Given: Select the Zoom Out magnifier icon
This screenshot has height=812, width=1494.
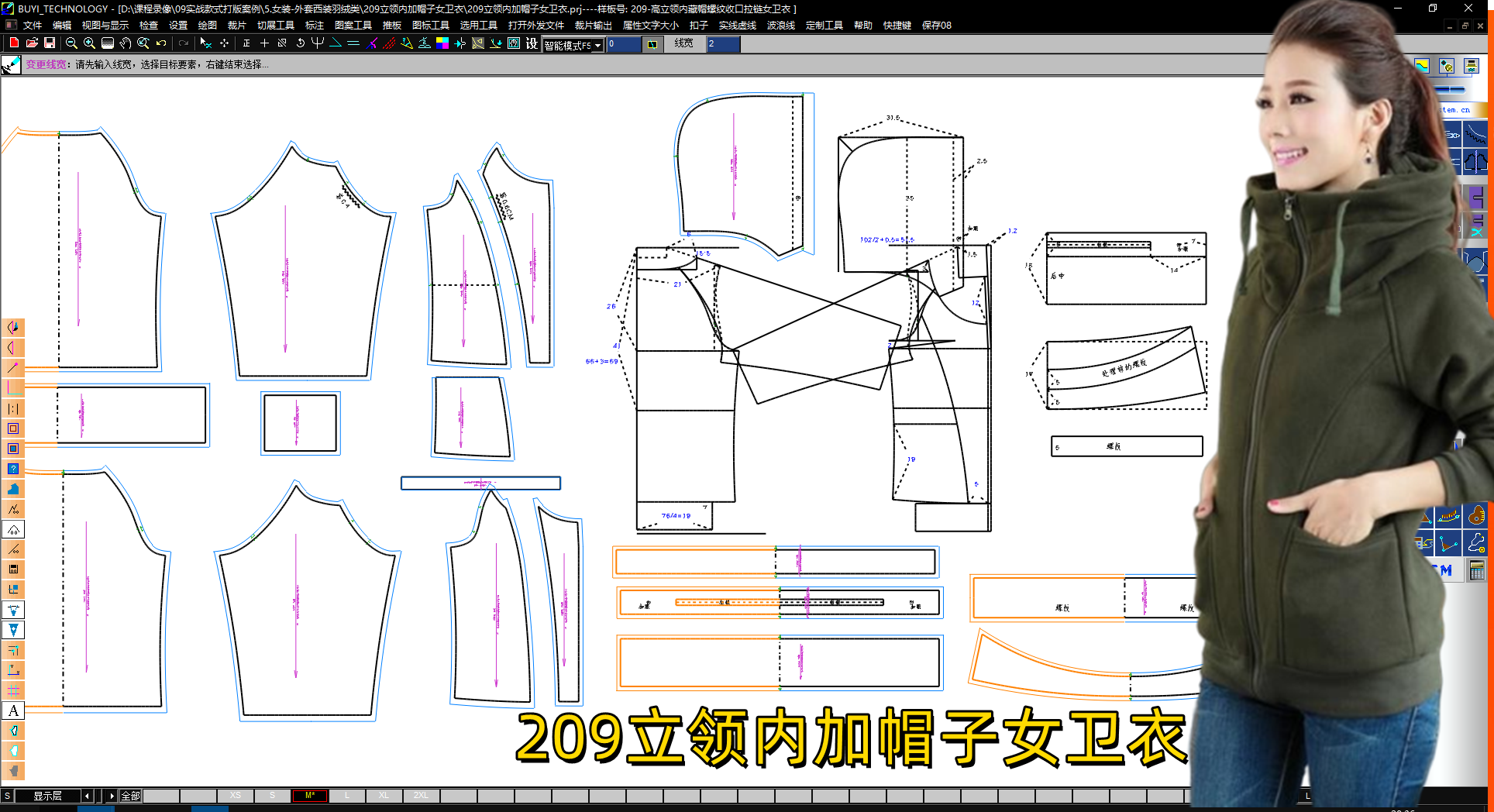Looking at the screenshot, I should click(x=71, y=43).
